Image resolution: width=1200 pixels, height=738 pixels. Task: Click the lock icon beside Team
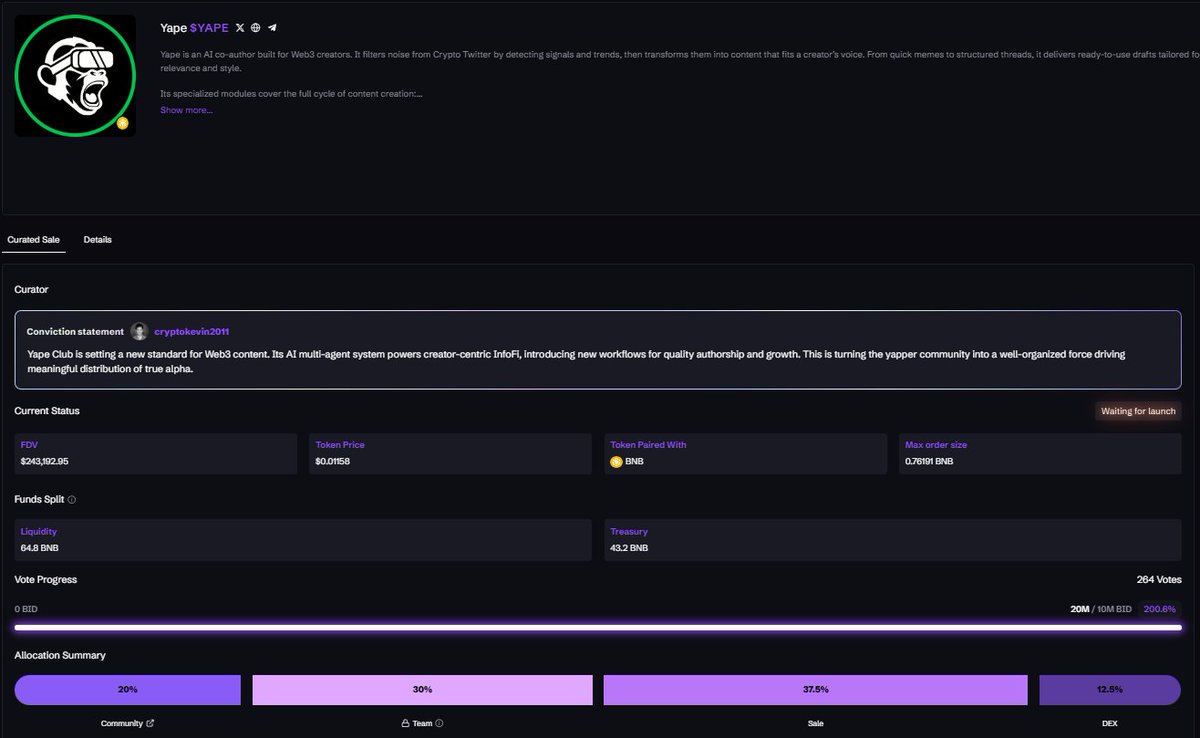pyautogui.click(x=405, y=723)
